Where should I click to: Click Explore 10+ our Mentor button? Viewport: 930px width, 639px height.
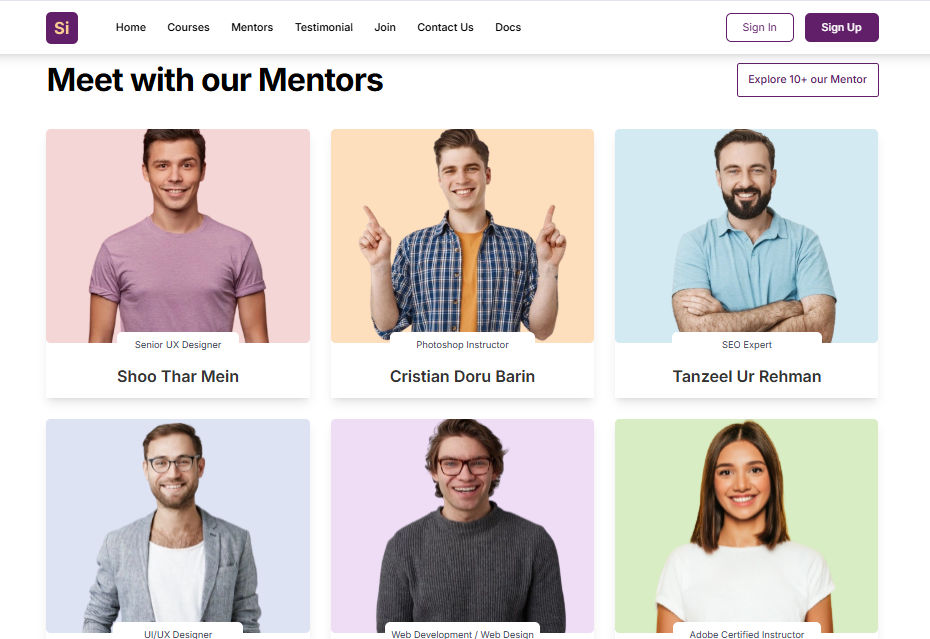click(x=808, y=80)
